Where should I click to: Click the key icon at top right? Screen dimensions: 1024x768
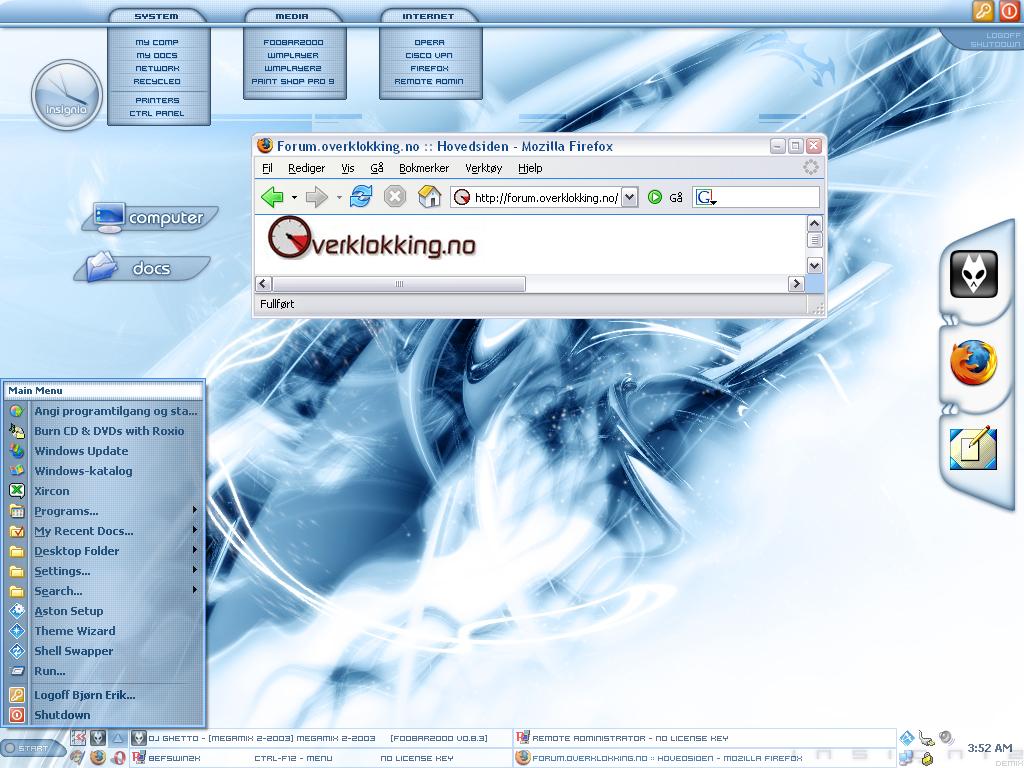click(x=983, y=10)
